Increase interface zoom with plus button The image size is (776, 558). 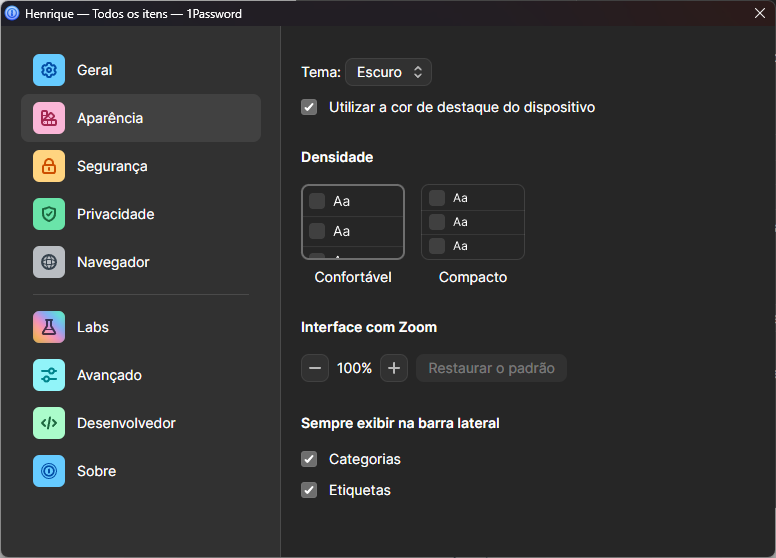pos(394,368)
